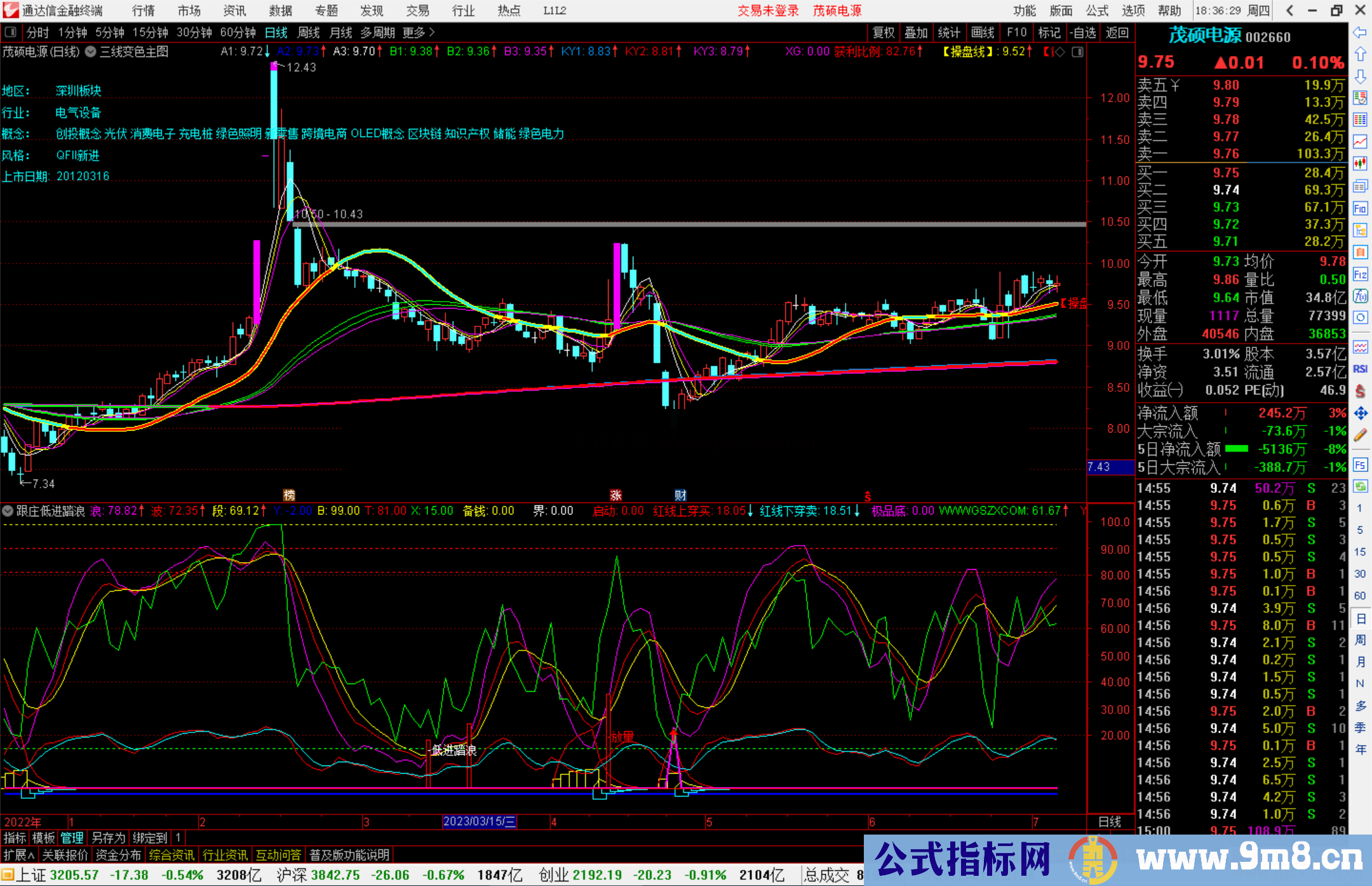Click the 7.43 price marker on the axis
This screenshot has width=1372, height=886.
tap(1109, 467)
